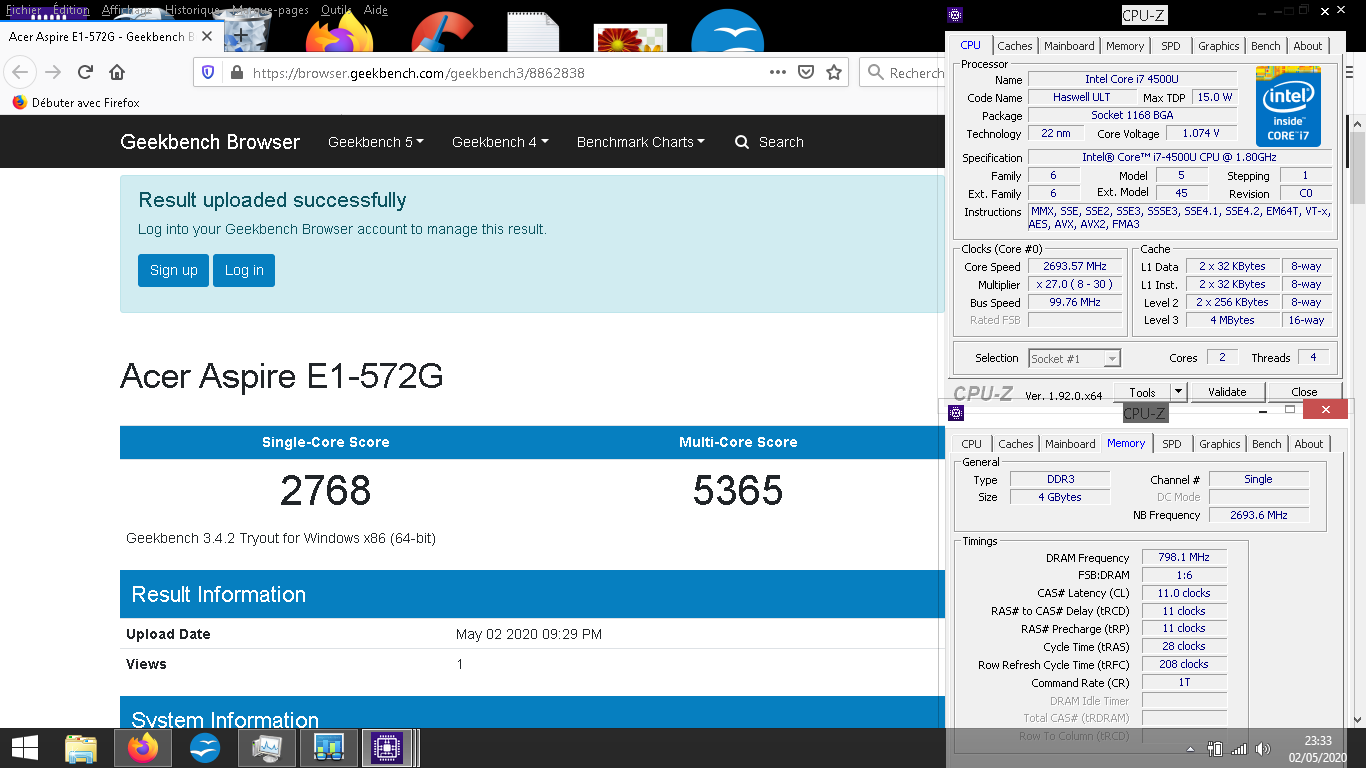Open the Tools dropdown arrow in CPU-Z
Screen dimensions: 1366x768
(x=1178, y=392)
